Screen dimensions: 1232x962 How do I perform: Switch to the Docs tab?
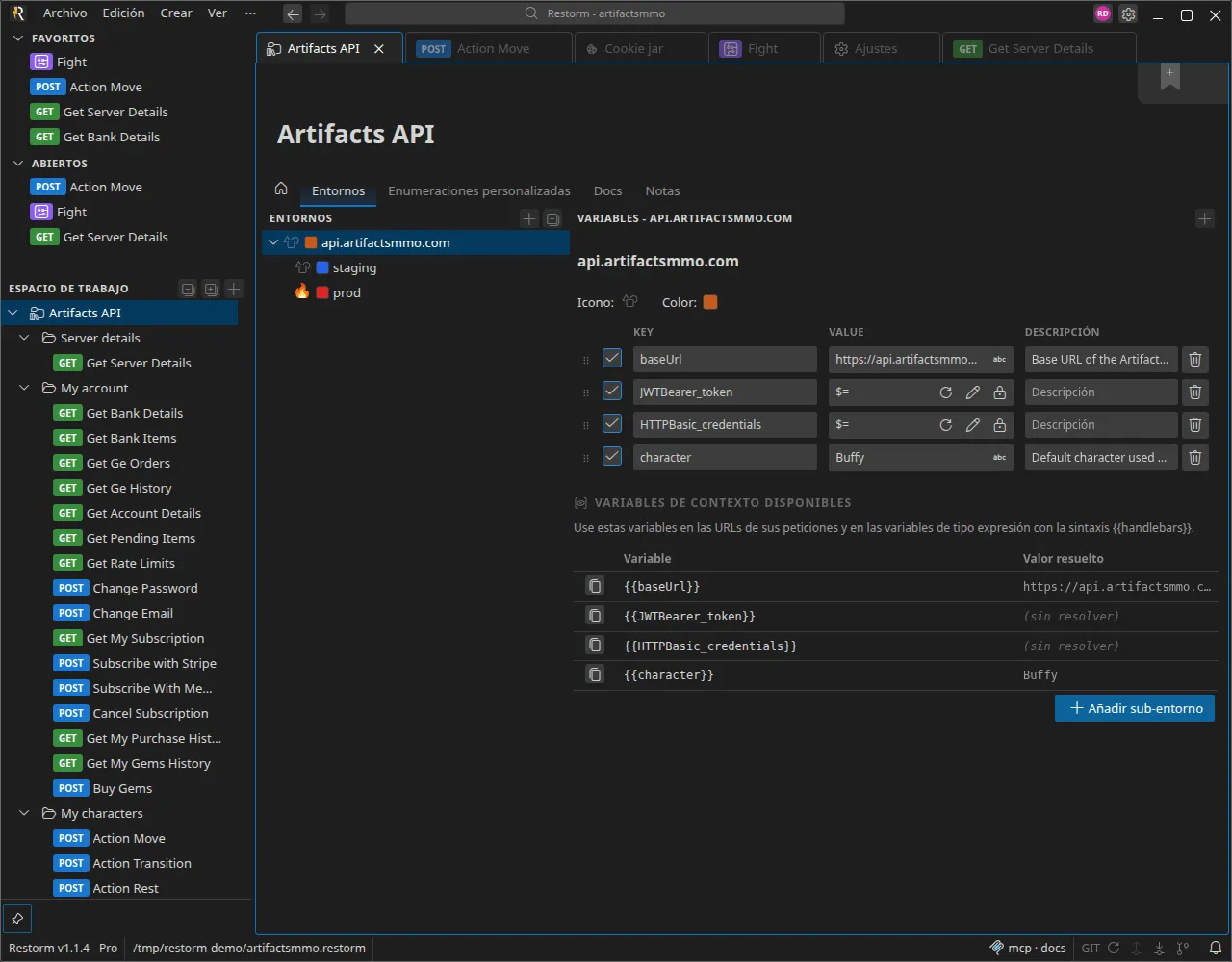pyautogui.click(x=607, y=190)
